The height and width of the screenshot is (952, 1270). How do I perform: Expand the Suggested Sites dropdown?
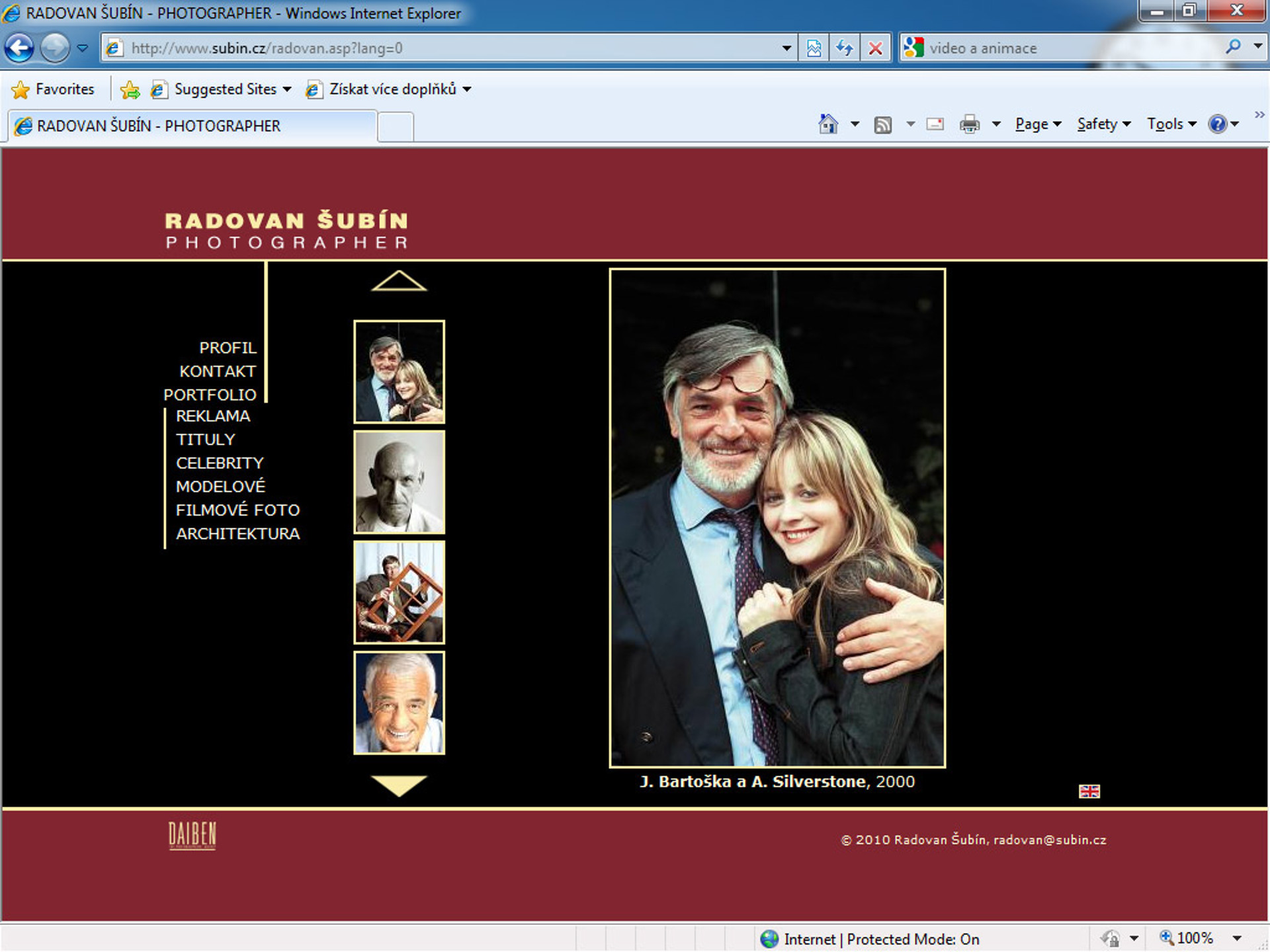286,89
